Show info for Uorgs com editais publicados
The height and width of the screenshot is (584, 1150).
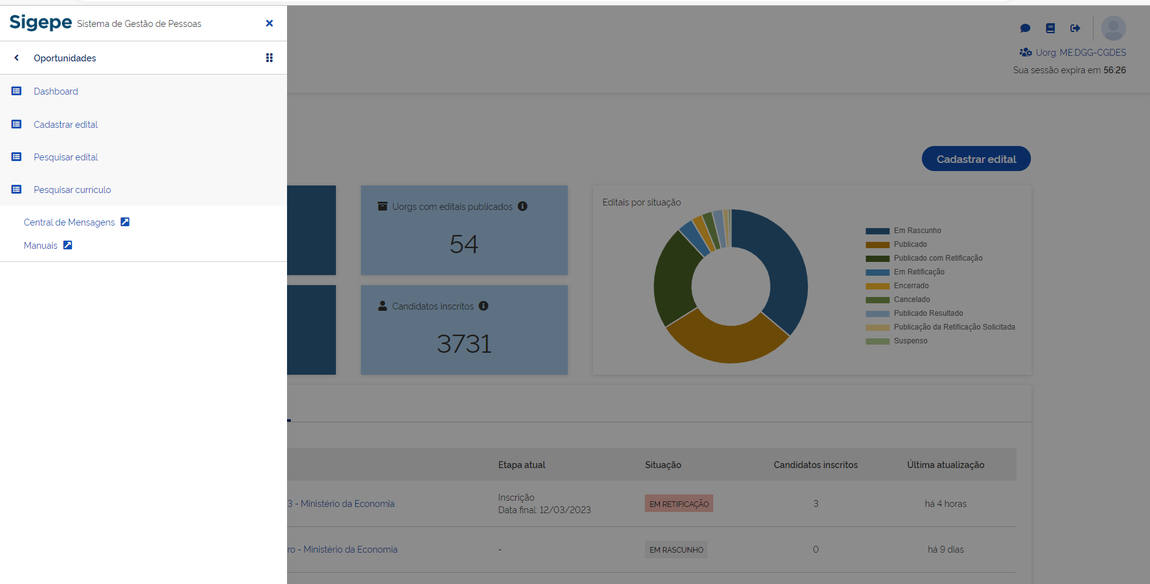click(522, 206)
